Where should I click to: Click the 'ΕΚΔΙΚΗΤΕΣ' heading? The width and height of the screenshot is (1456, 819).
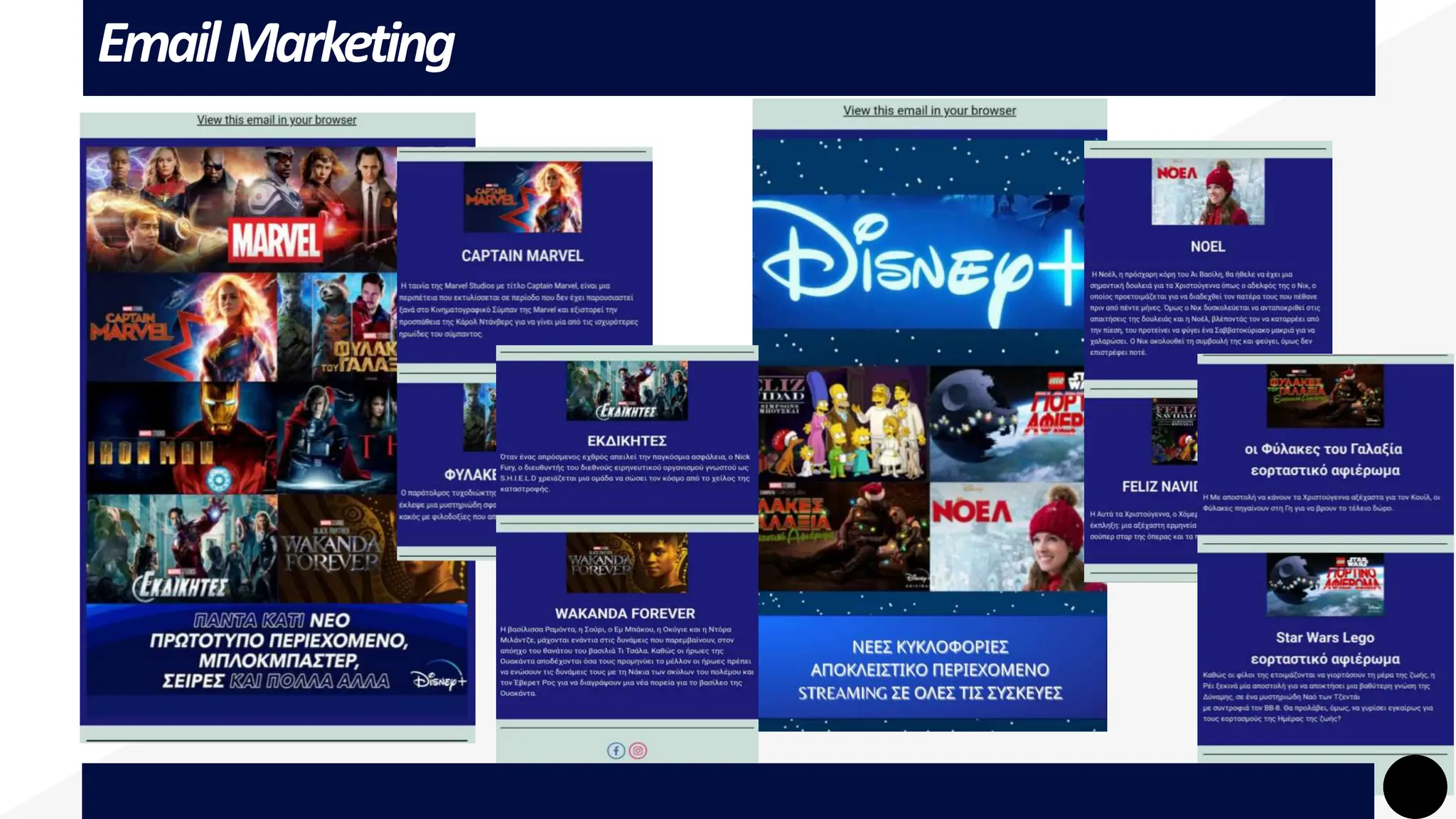point(627,441)
